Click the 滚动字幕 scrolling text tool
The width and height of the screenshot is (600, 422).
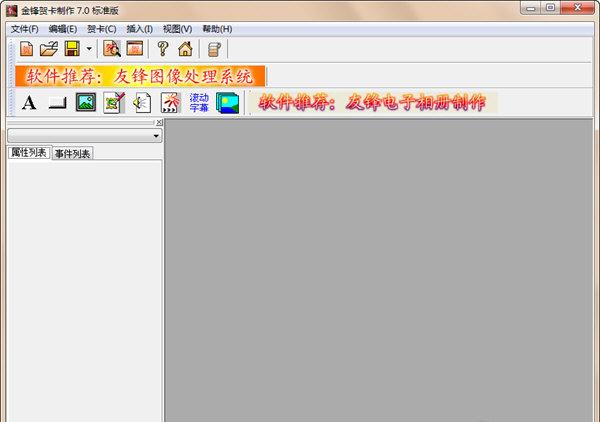(x=199, y=102)
